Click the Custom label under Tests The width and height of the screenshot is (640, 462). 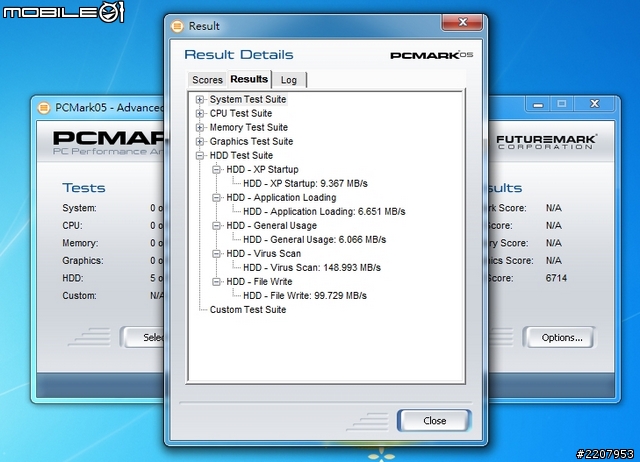tap(79, 296)
